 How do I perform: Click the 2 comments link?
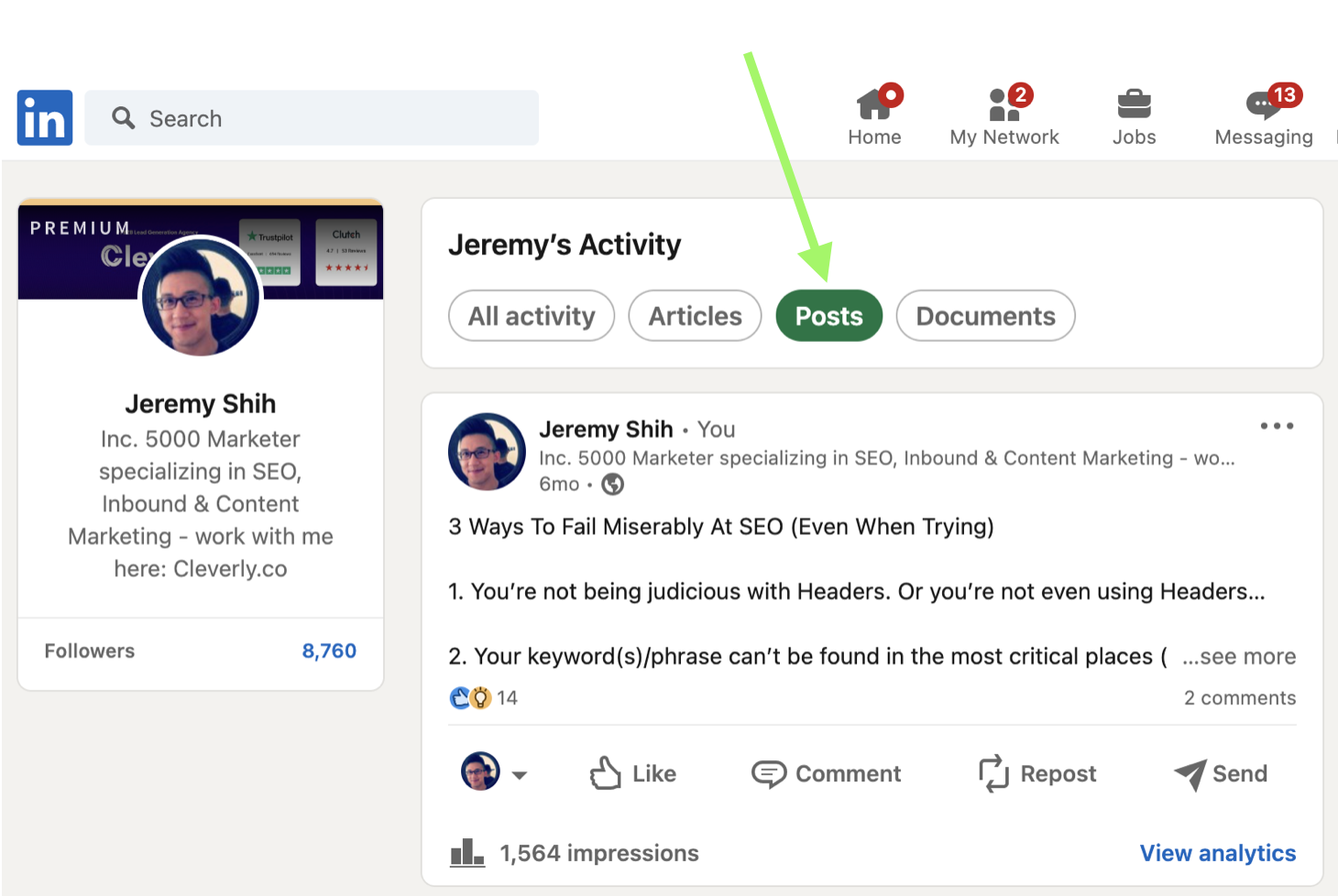(x=1239, y=697)
